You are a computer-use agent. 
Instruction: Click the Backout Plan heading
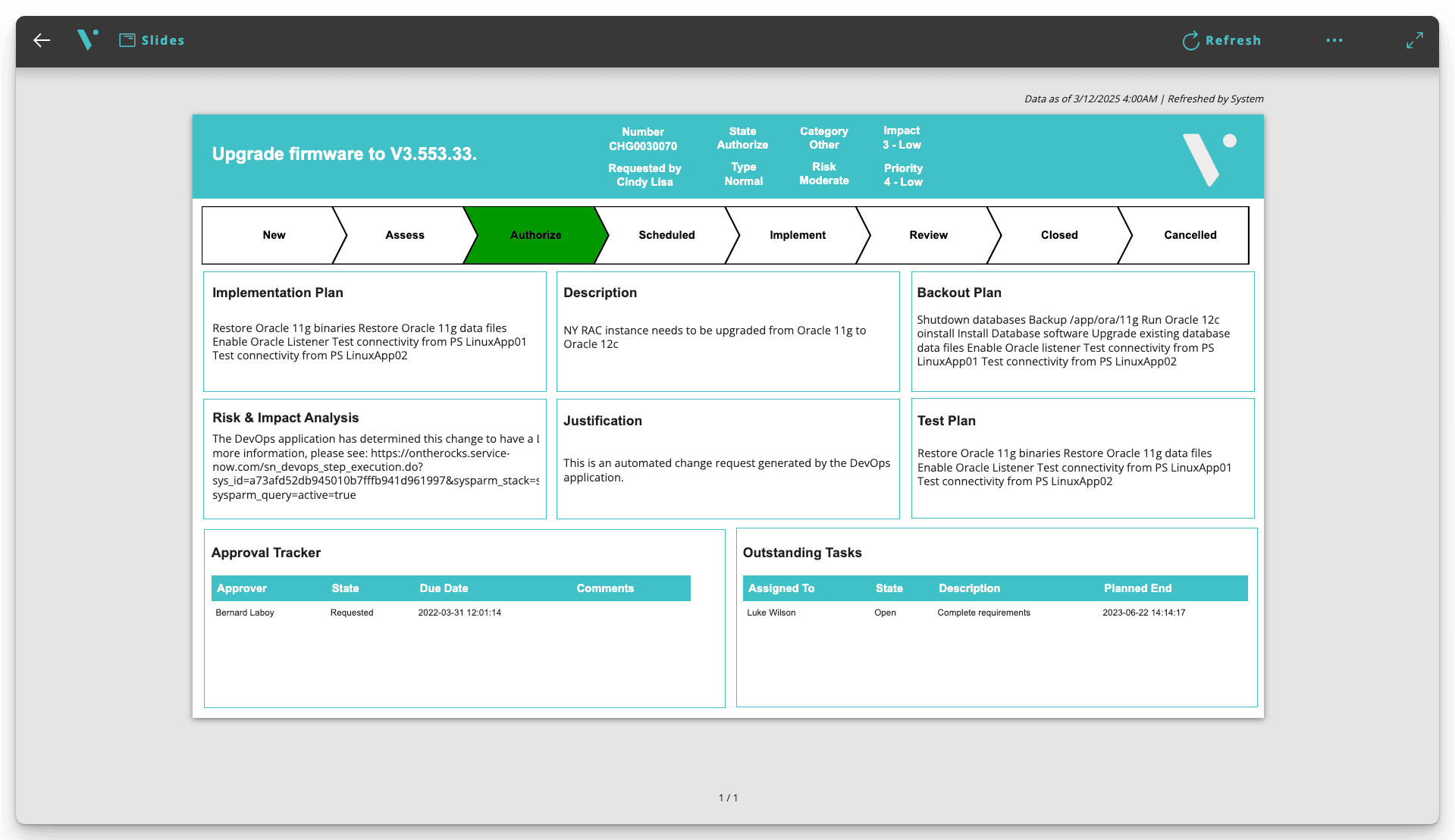(959, 293)
